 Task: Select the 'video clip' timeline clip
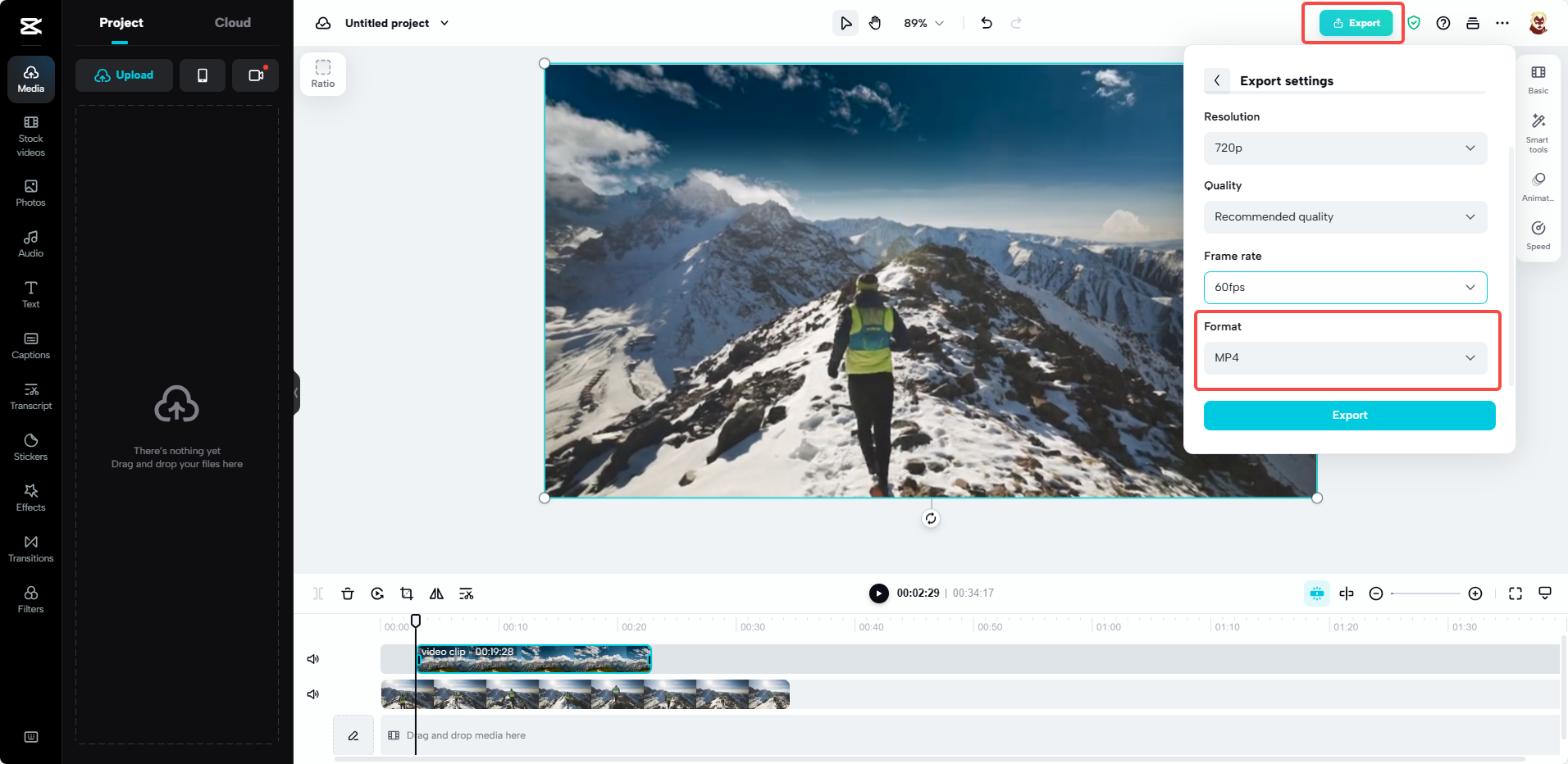[534, 659]
